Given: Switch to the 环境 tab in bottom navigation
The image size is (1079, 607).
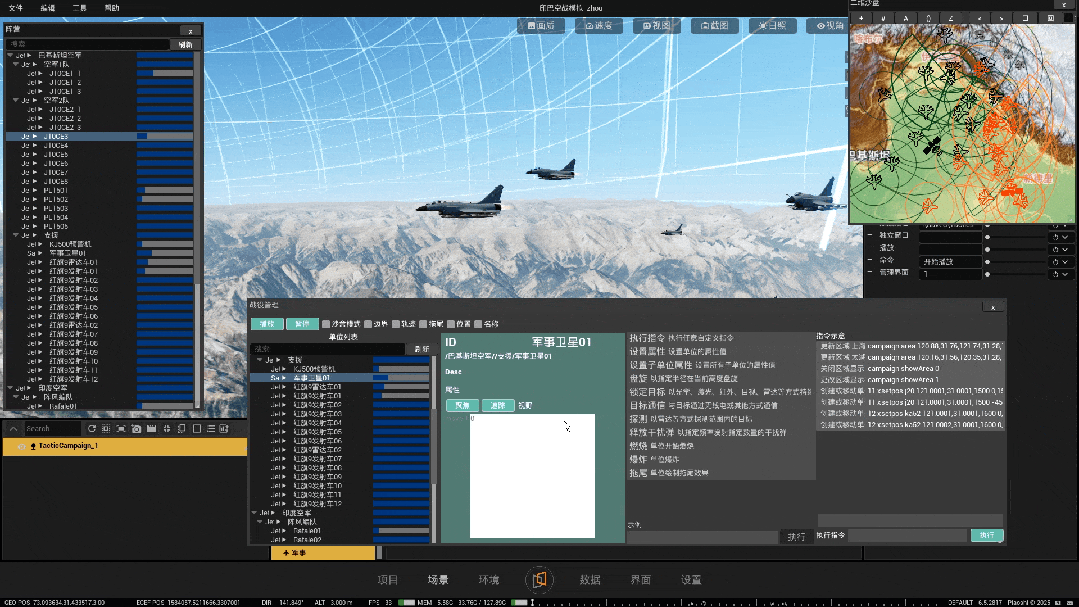Looking at the screenshot, I should pyautogui.click(x=489, y=580).
